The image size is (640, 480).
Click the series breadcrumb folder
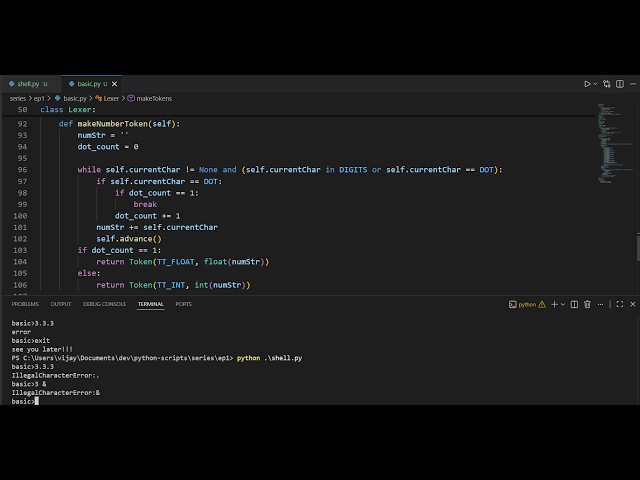click(18, 98)
